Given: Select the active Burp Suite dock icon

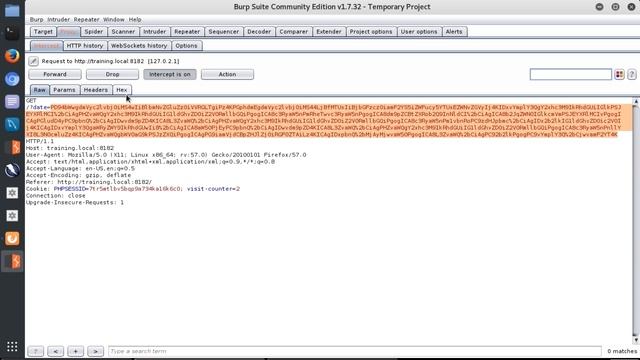Looking at the screenshot, I should (12, 261).
